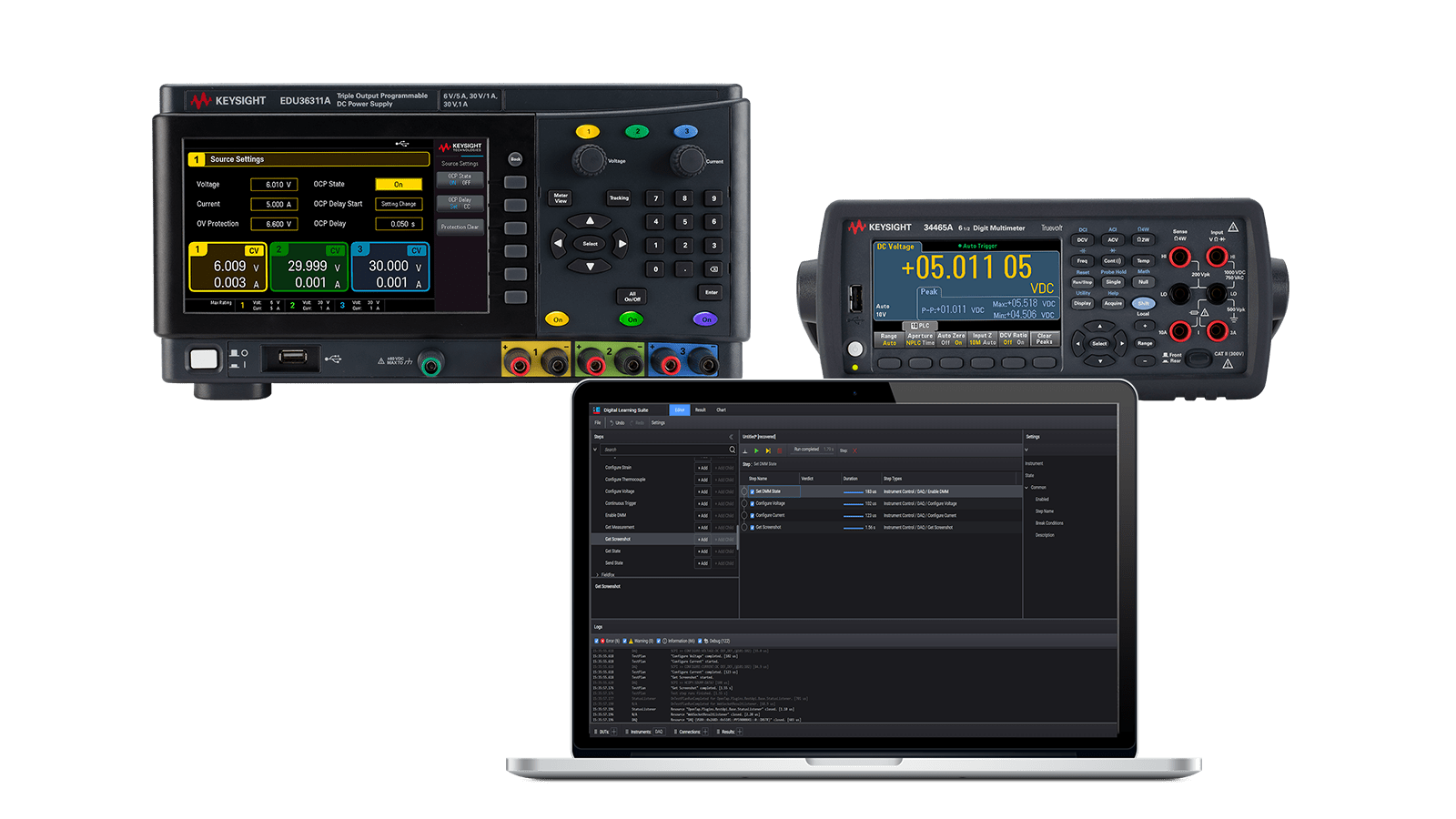Open the Editor tab

[x=680, y=409]
